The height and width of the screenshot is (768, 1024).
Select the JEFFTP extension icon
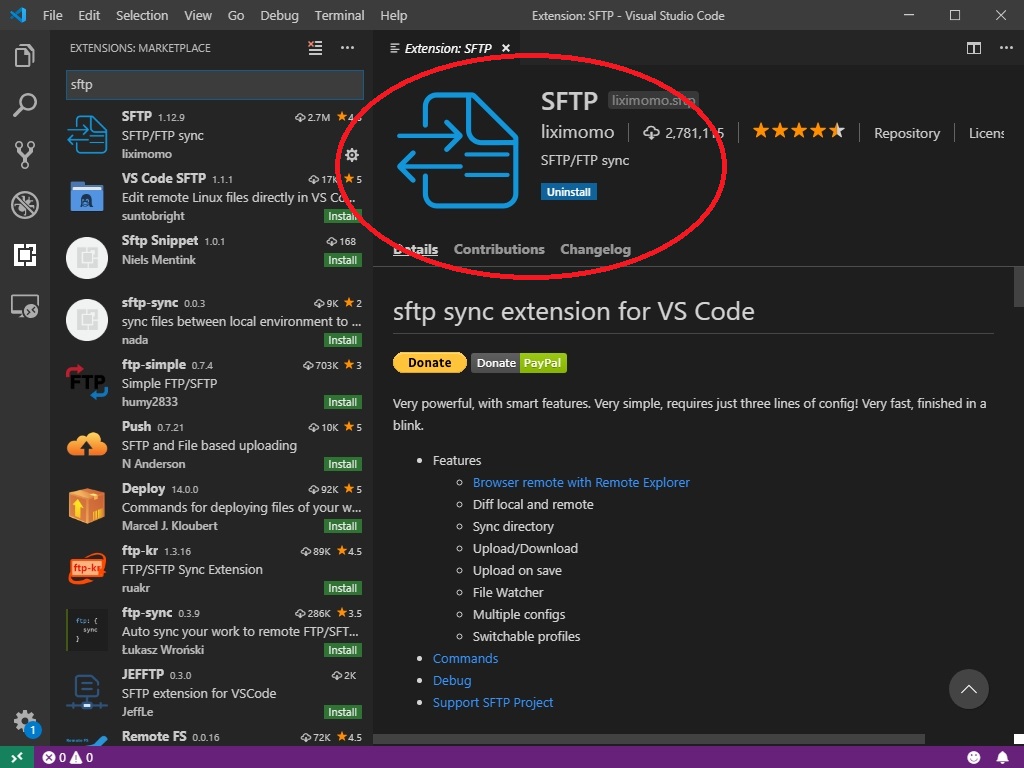[87, 692]
